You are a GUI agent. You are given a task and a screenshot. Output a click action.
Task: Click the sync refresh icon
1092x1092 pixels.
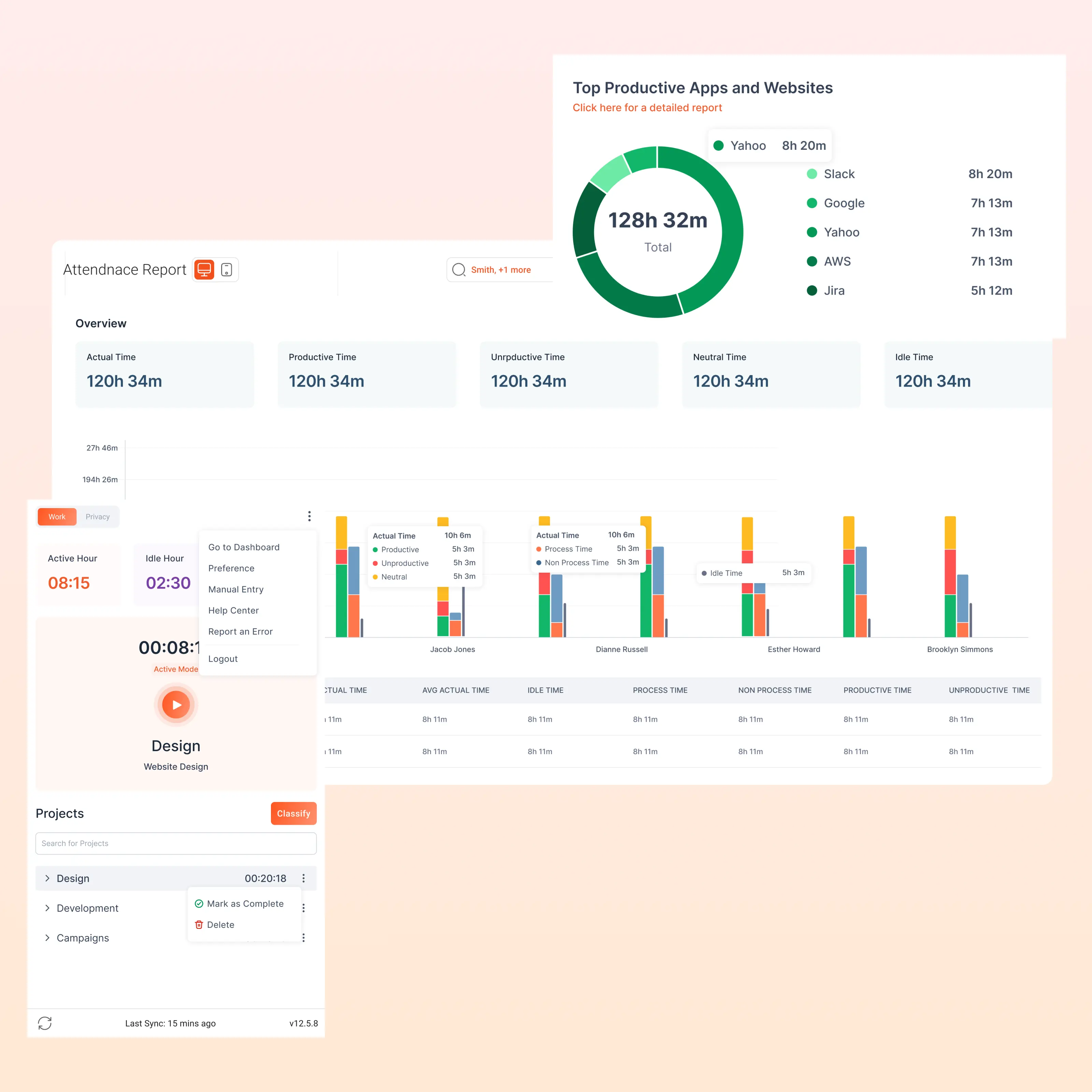pos(45,1023)
